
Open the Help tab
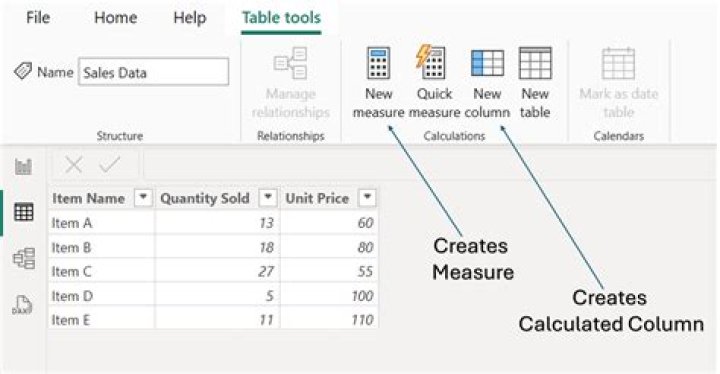tap(190, 18)
